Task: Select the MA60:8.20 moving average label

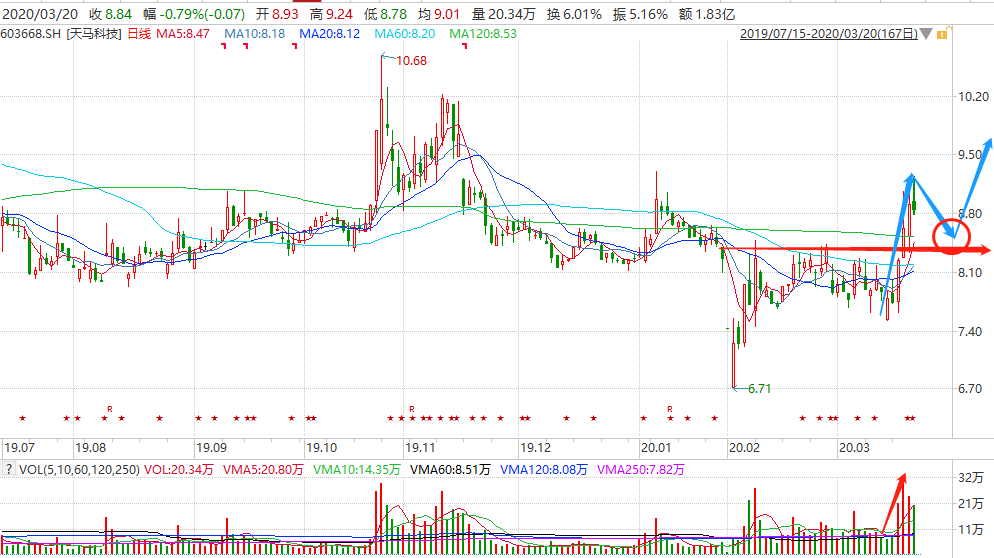Action: pos(408,34)
